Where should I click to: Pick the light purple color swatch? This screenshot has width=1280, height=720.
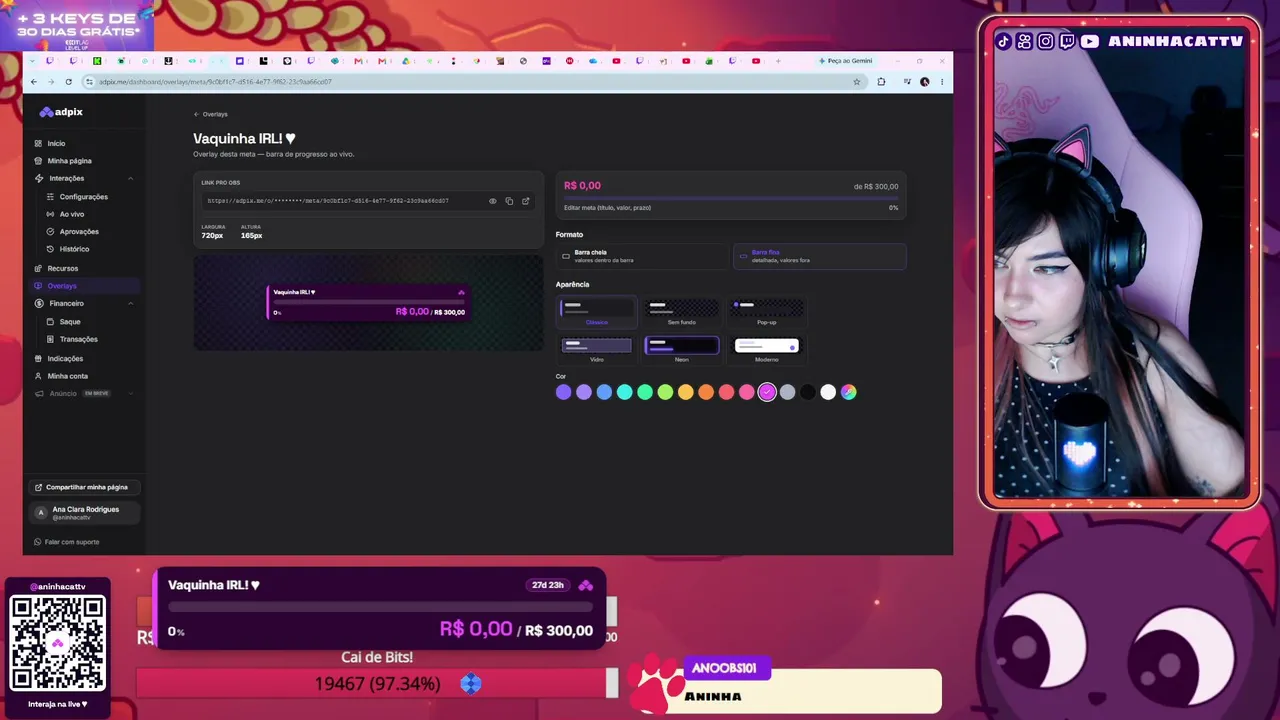tap(584, 392)
